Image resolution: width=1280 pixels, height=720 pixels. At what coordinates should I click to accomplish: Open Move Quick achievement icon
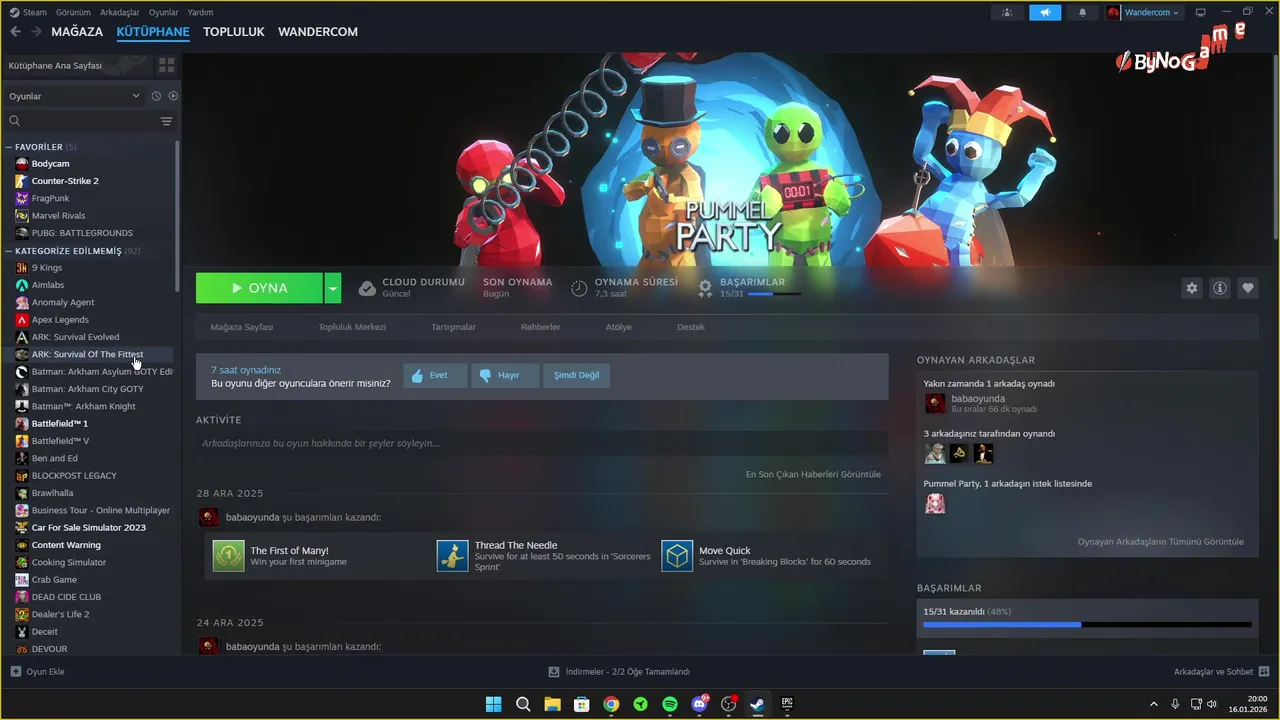677,556
